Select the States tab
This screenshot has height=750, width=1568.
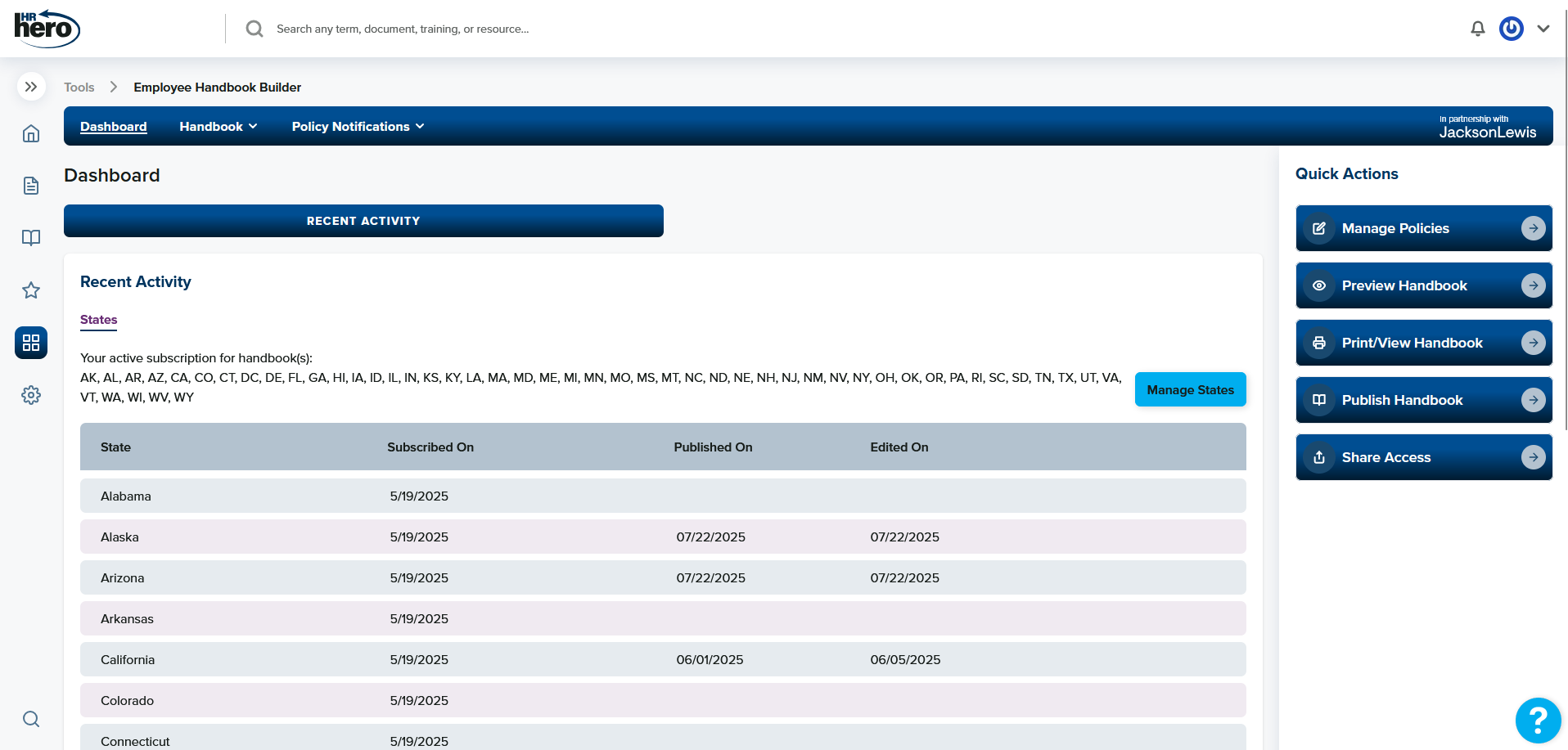[98, 320]
